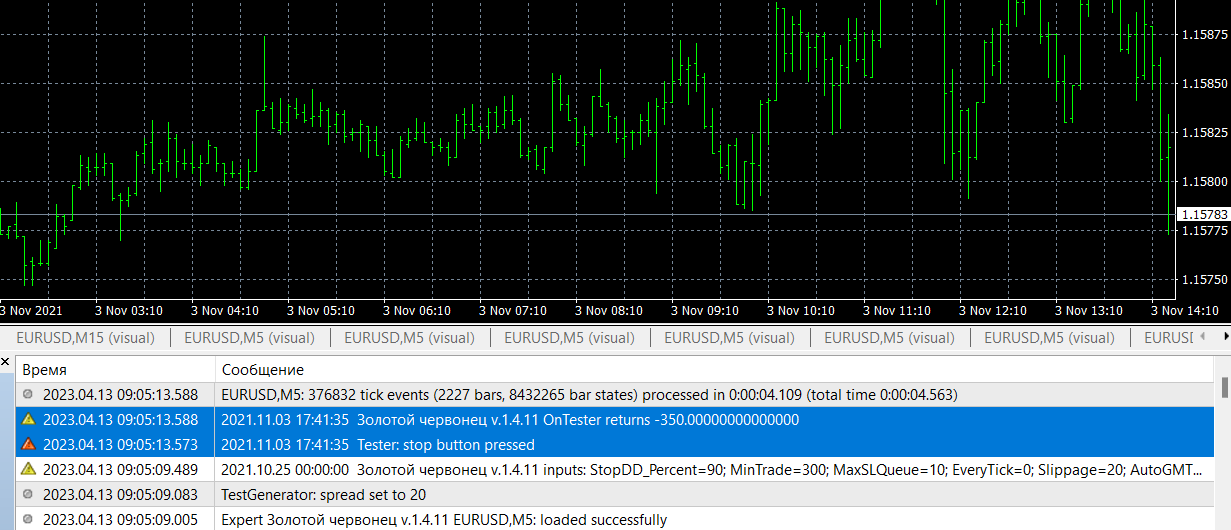Click the gray icon of the loaded successfully row
Viewport: 1231px width, 530px height.
coord(27,520)
